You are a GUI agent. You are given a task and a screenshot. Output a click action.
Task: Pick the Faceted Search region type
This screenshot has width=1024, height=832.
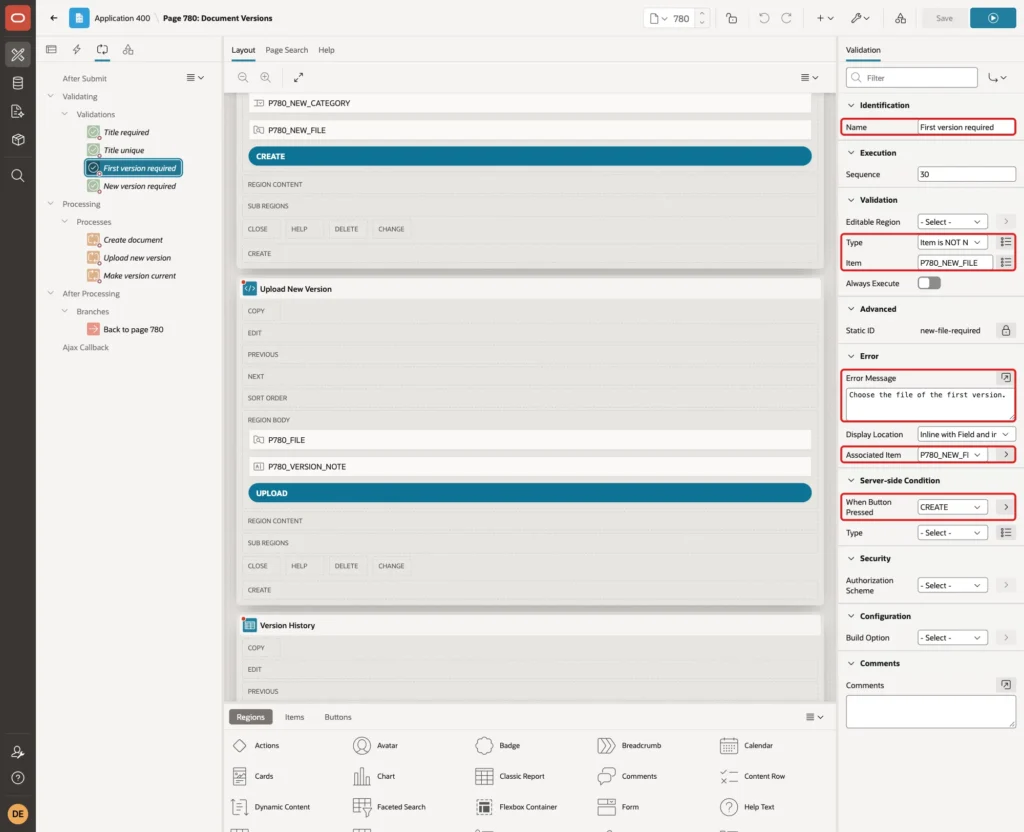(x=389, y=807)
